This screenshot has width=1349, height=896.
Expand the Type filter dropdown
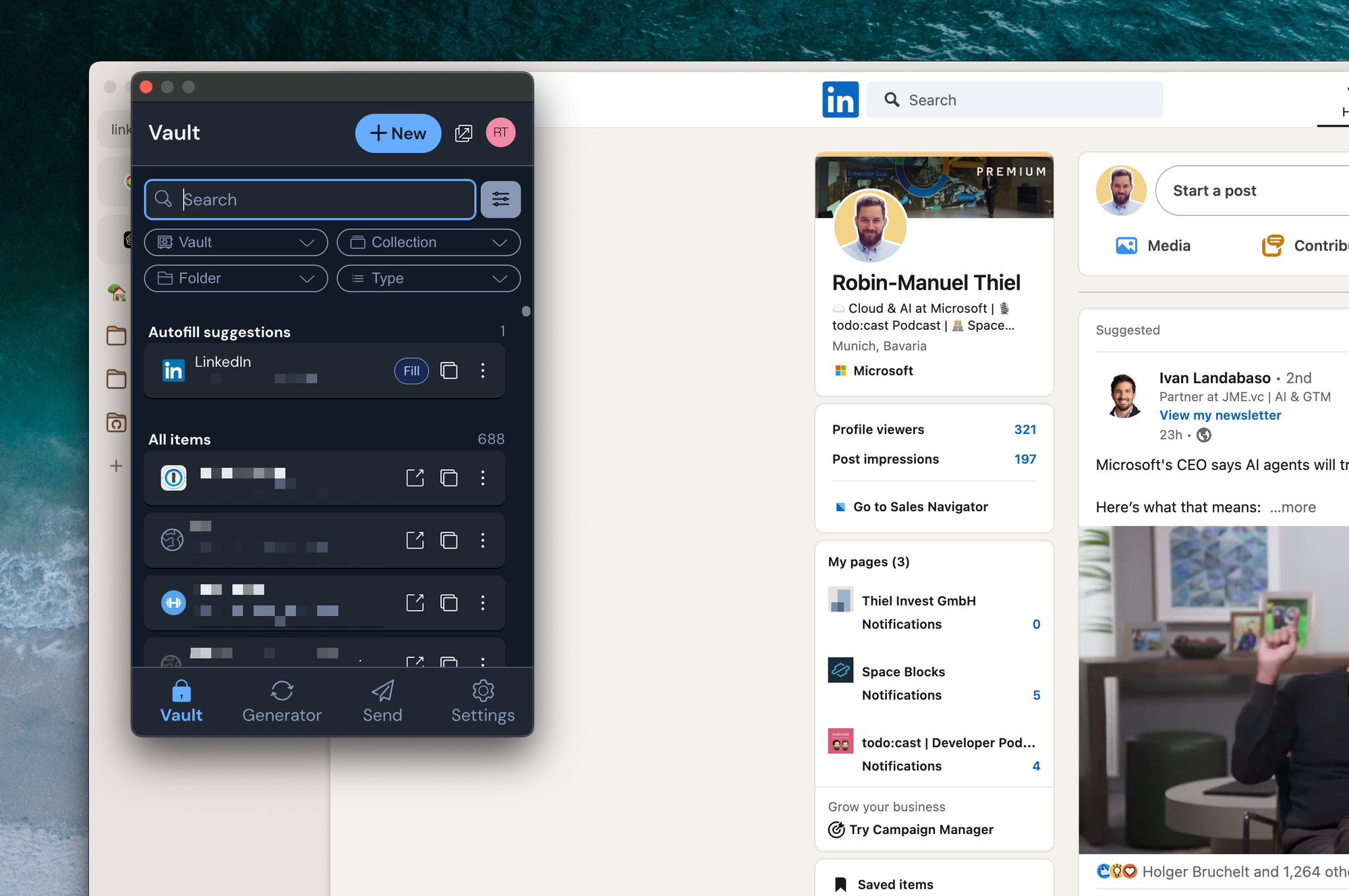(x=428, y=278)
